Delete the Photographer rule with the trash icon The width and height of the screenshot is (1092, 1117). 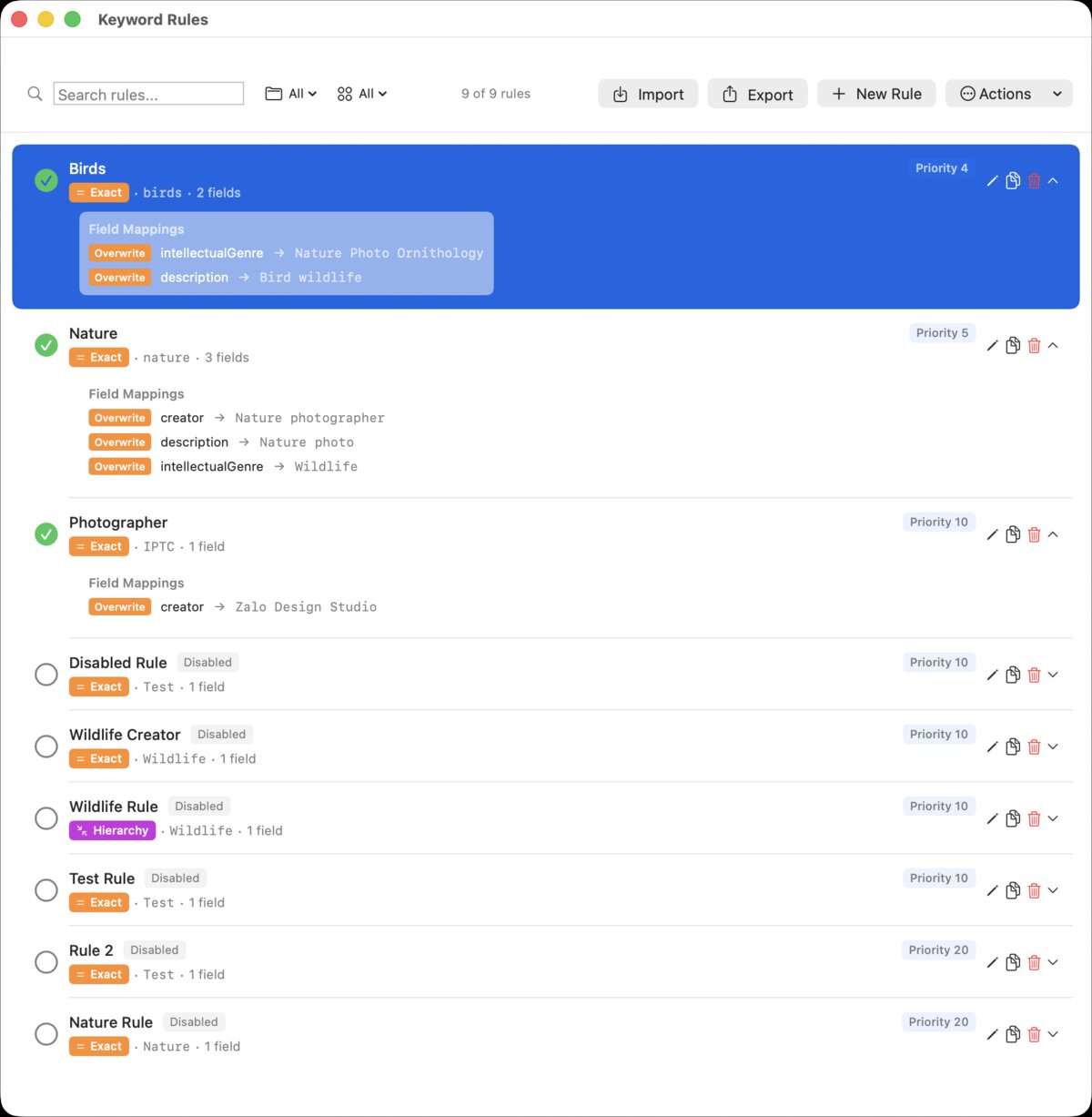[1034, 534]
